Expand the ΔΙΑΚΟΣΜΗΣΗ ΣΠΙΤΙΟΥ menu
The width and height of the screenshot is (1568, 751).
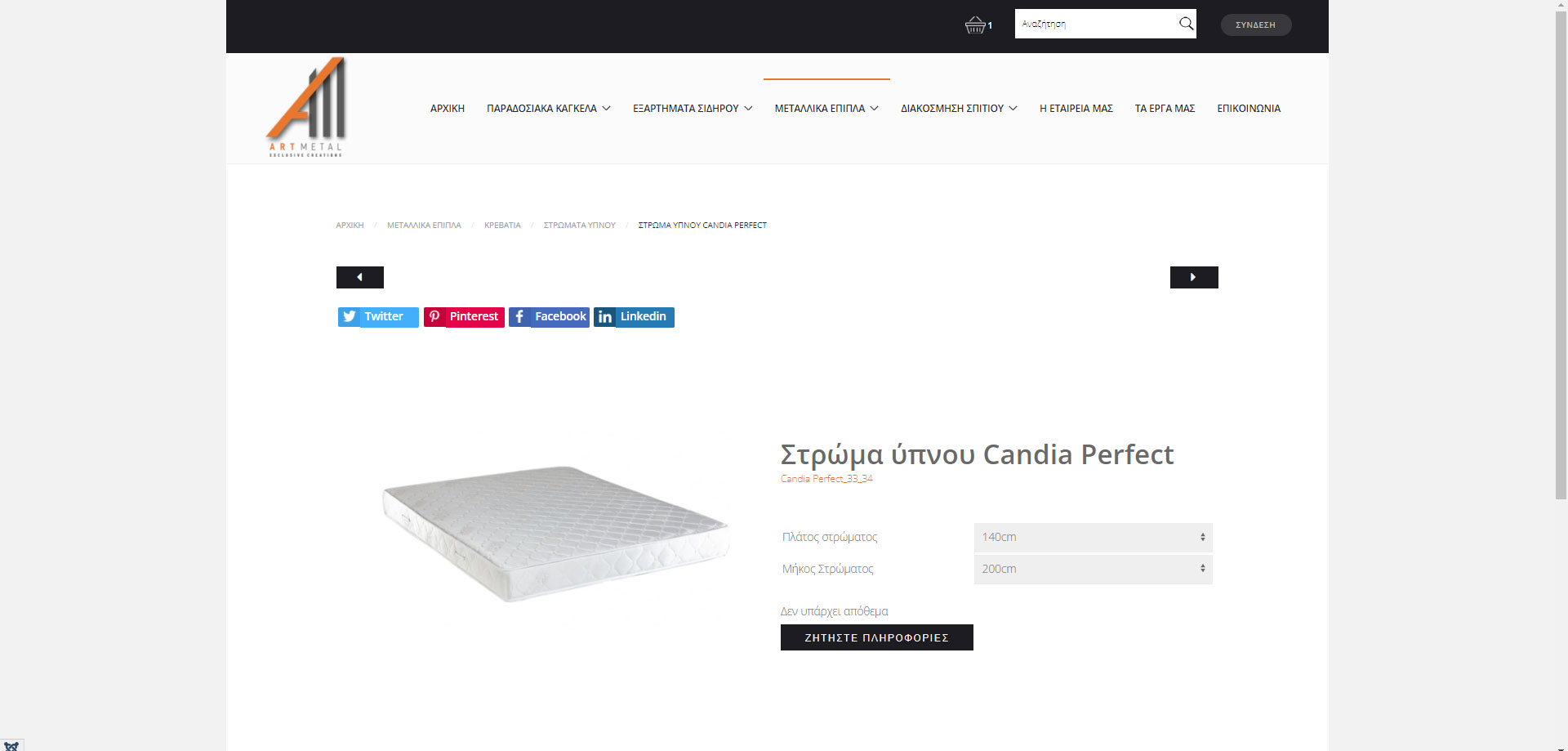(959, 109)
